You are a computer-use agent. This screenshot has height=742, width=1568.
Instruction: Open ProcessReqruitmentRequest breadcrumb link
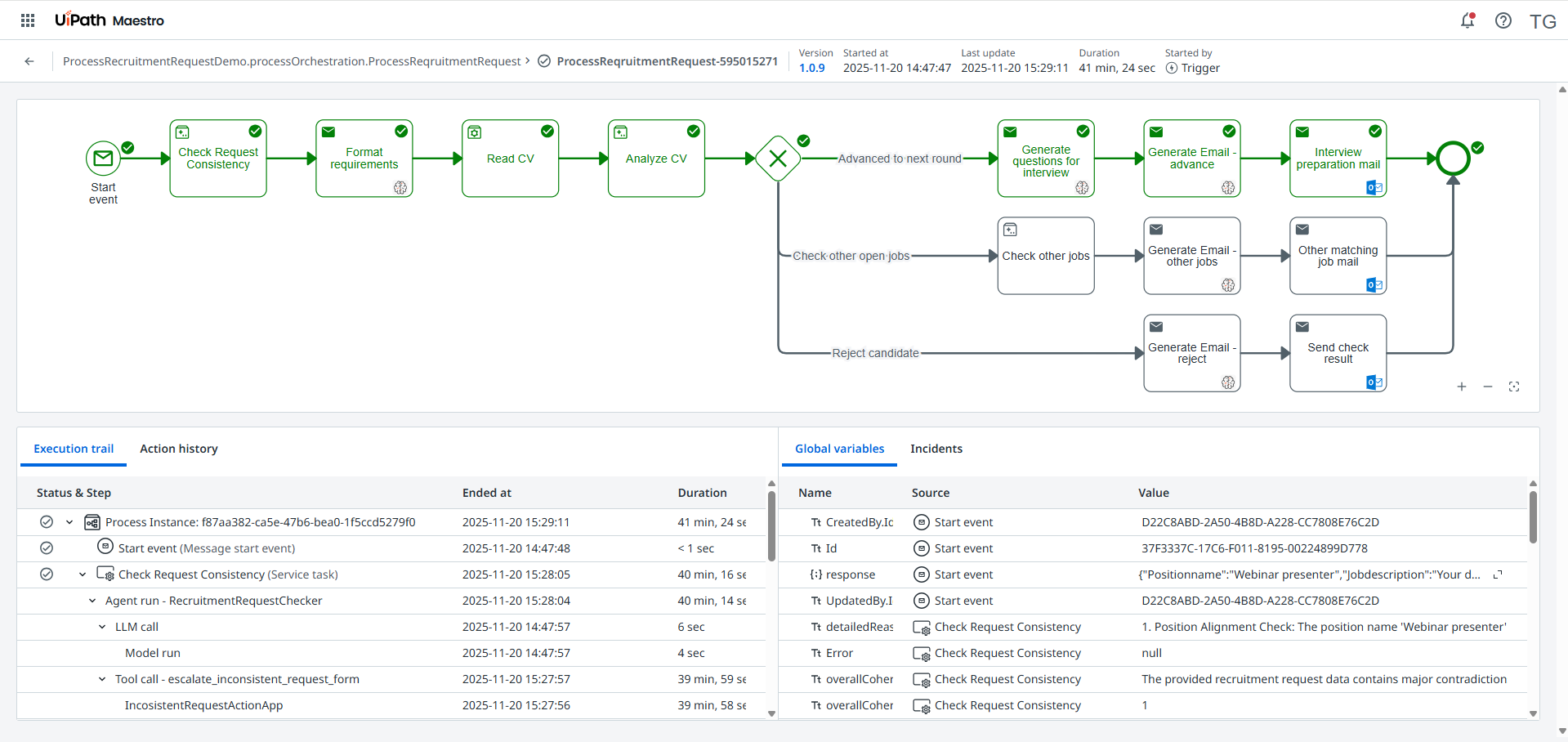[x=292, y=61]
